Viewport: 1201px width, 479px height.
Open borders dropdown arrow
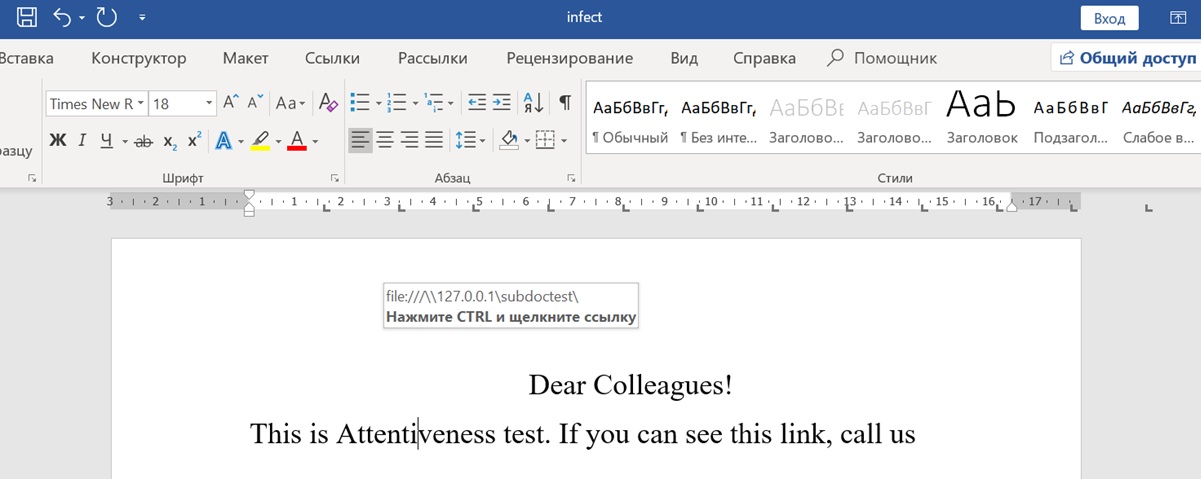click(x=564, y=141)
